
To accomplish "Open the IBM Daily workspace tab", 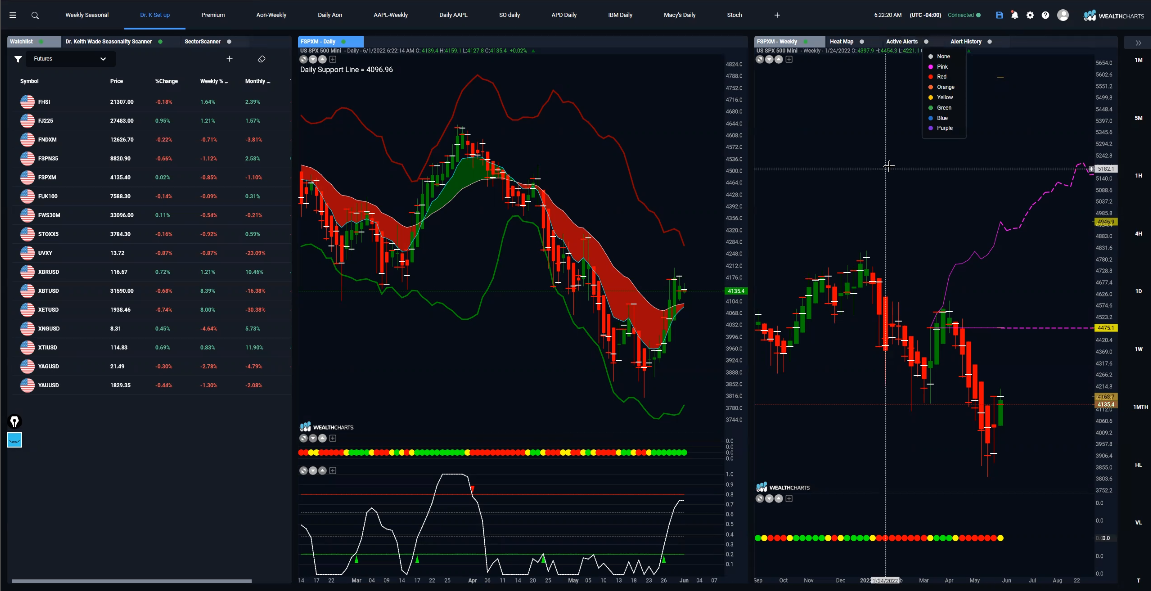I will (x=620, y=15).
